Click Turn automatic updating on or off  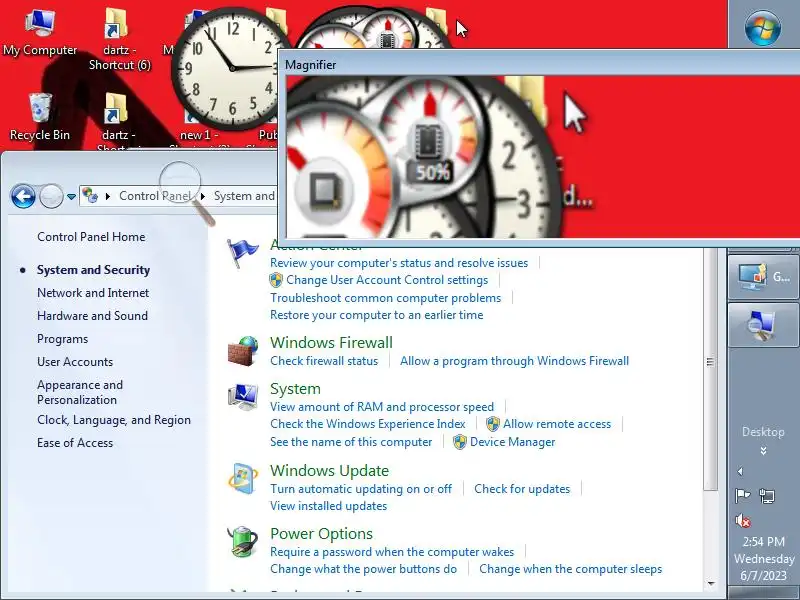click(361, 489)
